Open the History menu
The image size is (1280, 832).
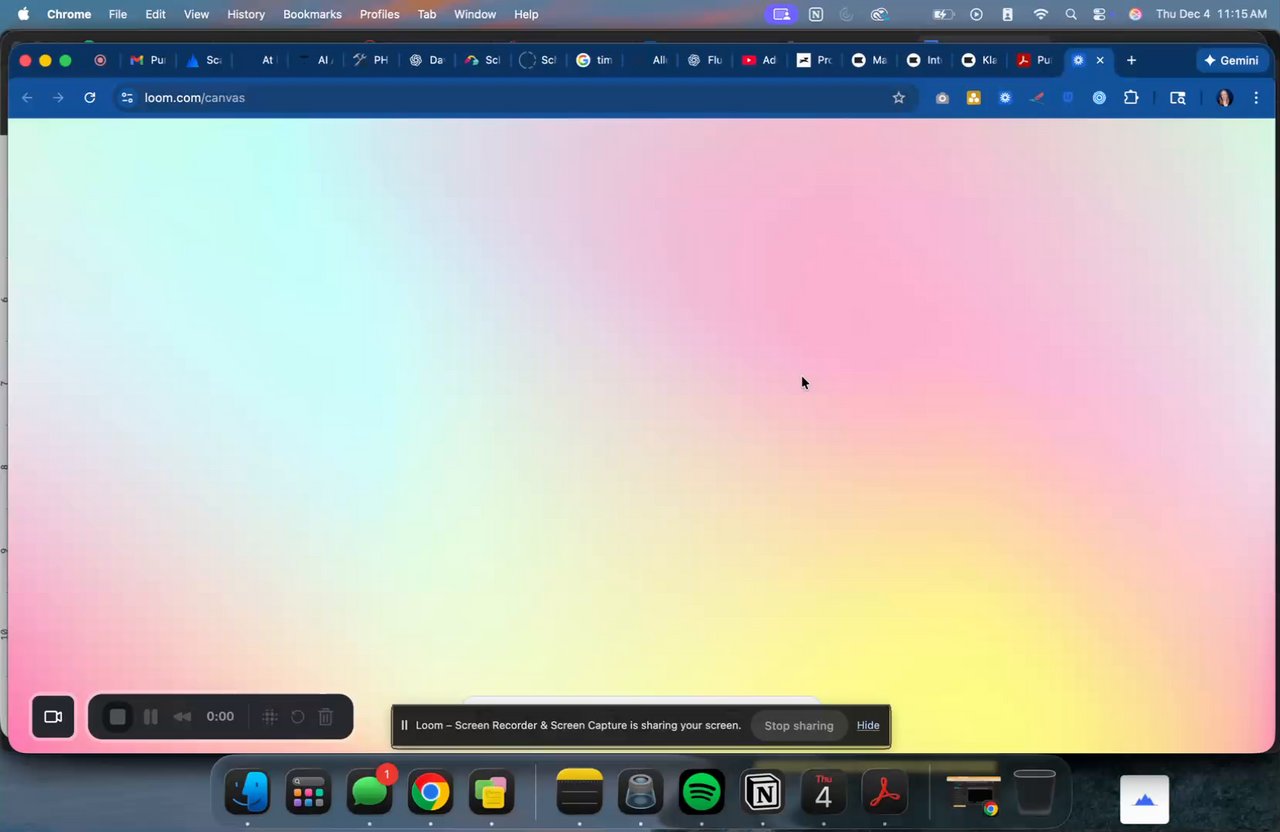[x=246, y=14]
